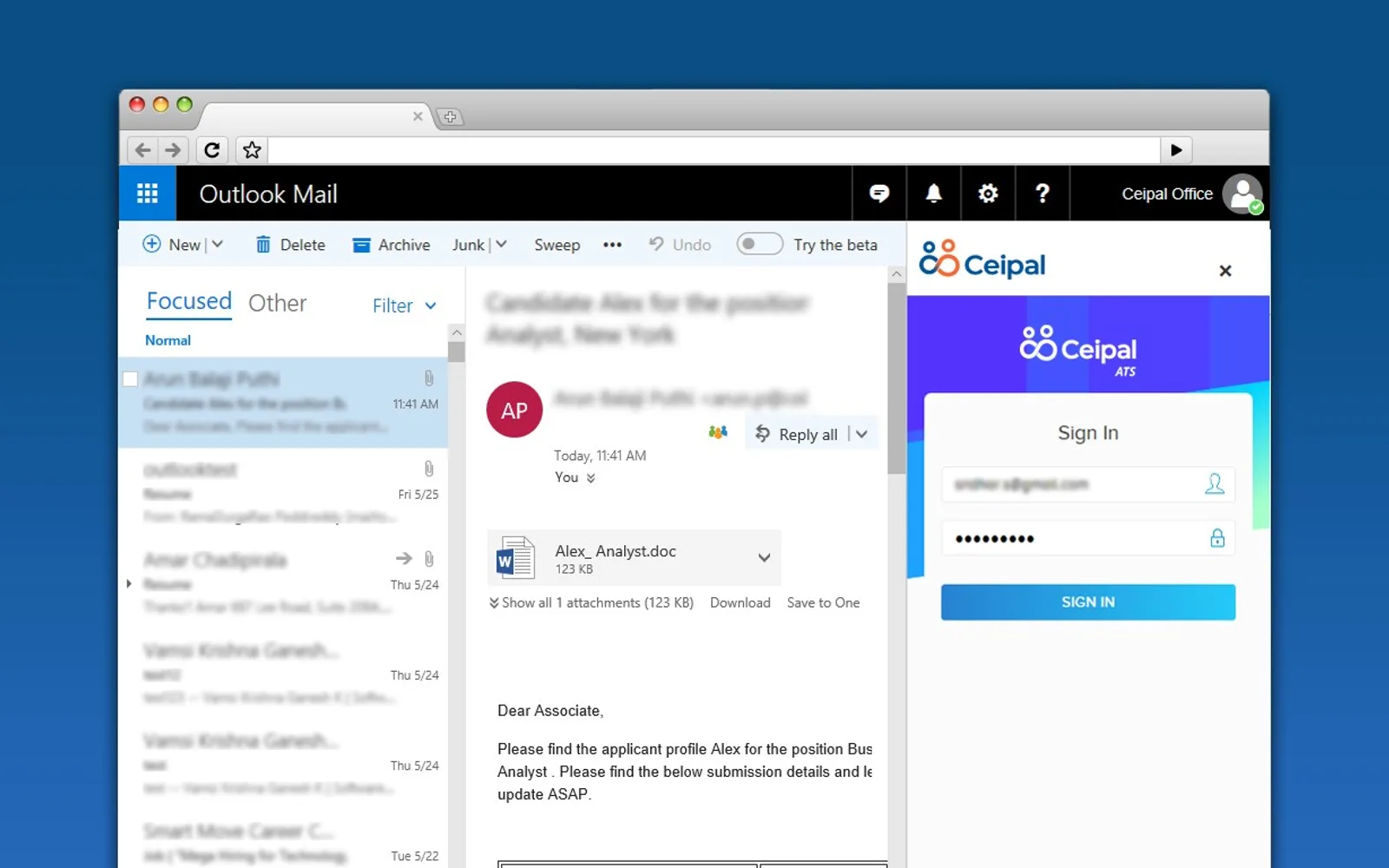
Task: Close the current browser tab
Action: coord(418,116)
